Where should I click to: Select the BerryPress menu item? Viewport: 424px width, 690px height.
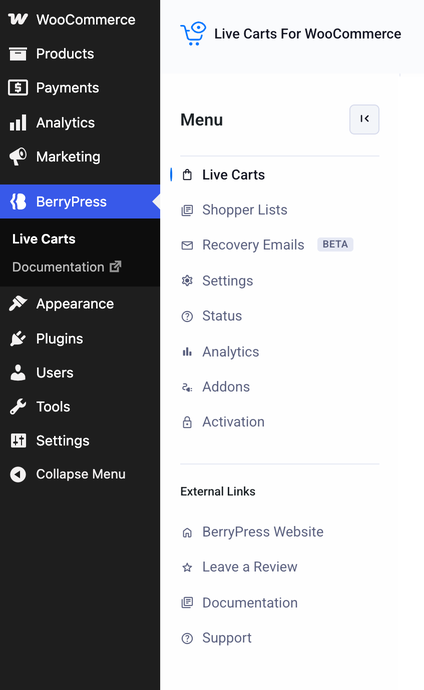[80, 202]
